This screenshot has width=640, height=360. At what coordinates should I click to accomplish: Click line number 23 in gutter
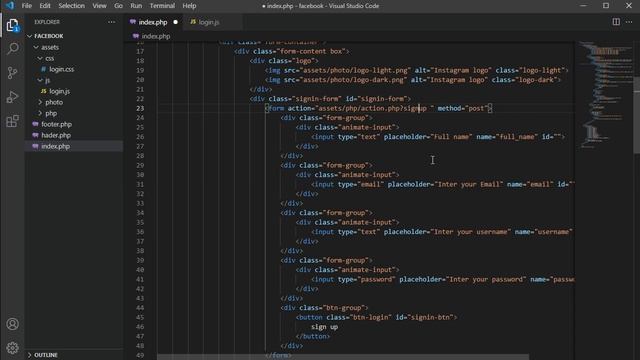click(x=140, y=109)
